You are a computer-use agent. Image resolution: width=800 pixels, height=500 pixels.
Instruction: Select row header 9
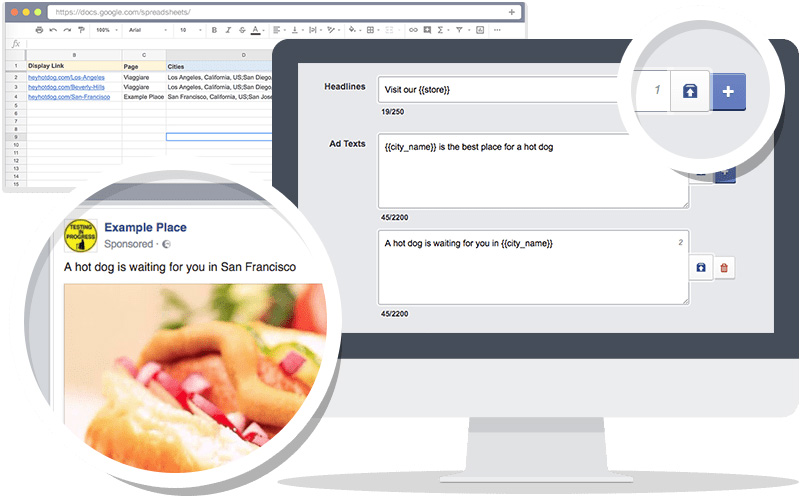pyautogui.click(x=16, y=137)
